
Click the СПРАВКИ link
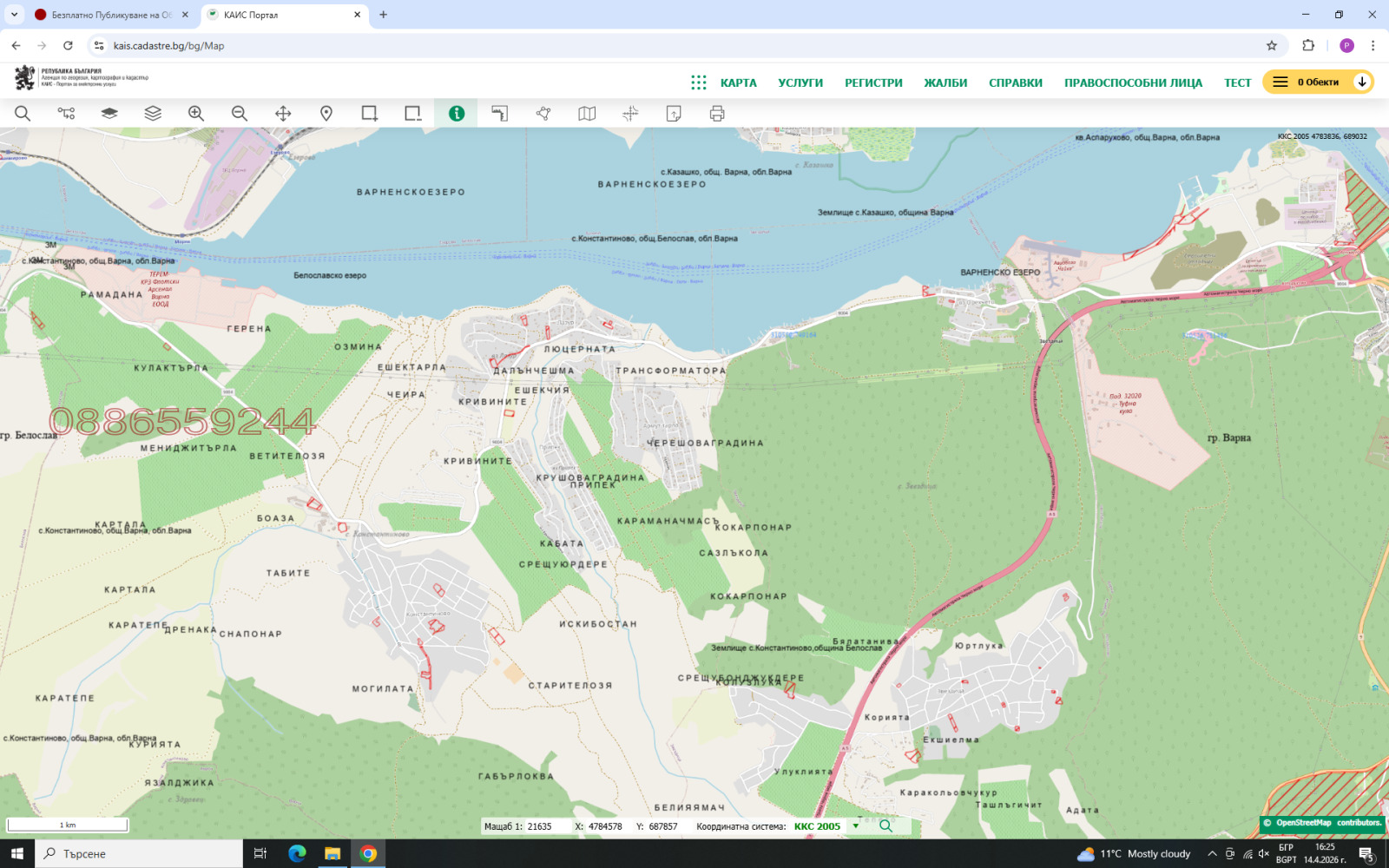[x=1015, y=82]
